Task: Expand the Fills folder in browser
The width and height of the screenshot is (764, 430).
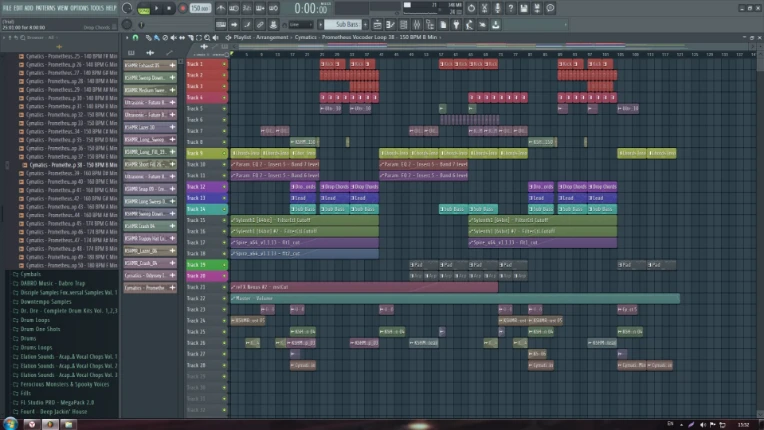Action: coord(25,393)
